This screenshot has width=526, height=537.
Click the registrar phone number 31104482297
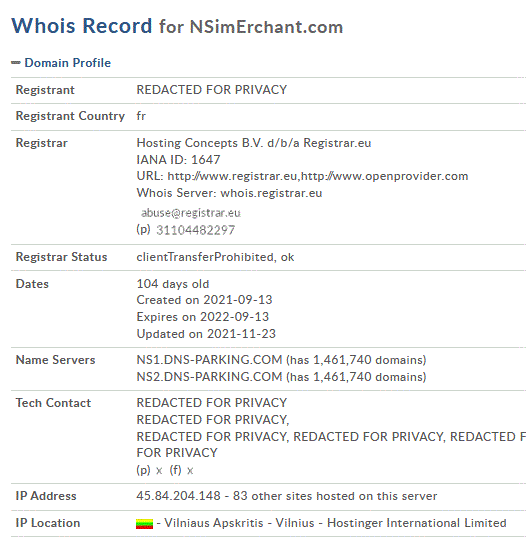[x=196, y=230]
